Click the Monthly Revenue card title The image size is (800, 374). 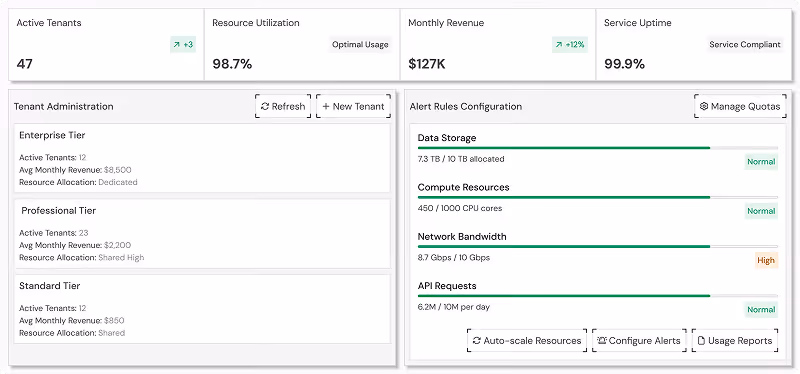[x=446, y=23]
